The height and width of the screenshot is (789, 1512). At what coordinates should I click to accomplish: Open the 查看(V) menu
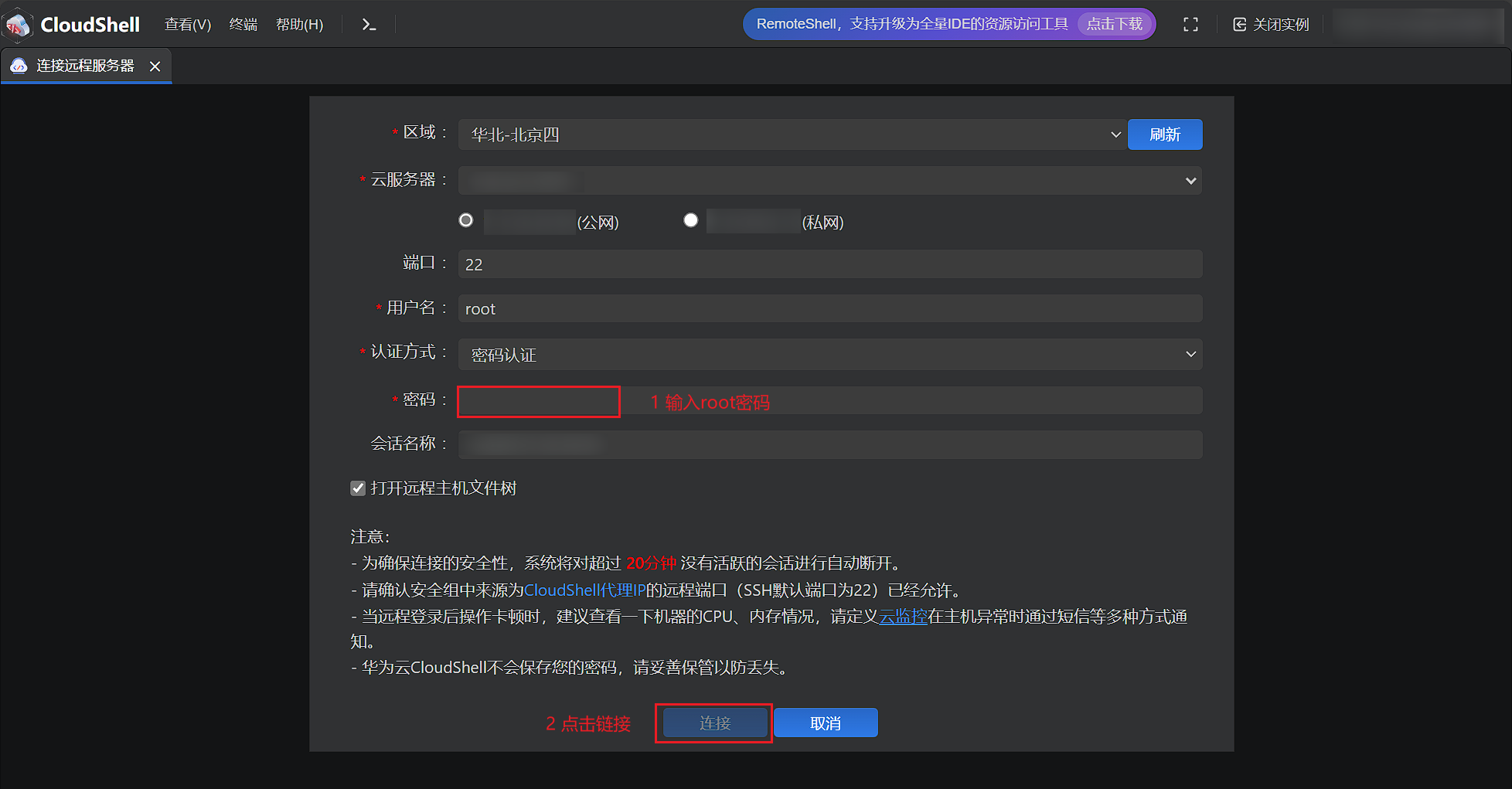[188, 25]
